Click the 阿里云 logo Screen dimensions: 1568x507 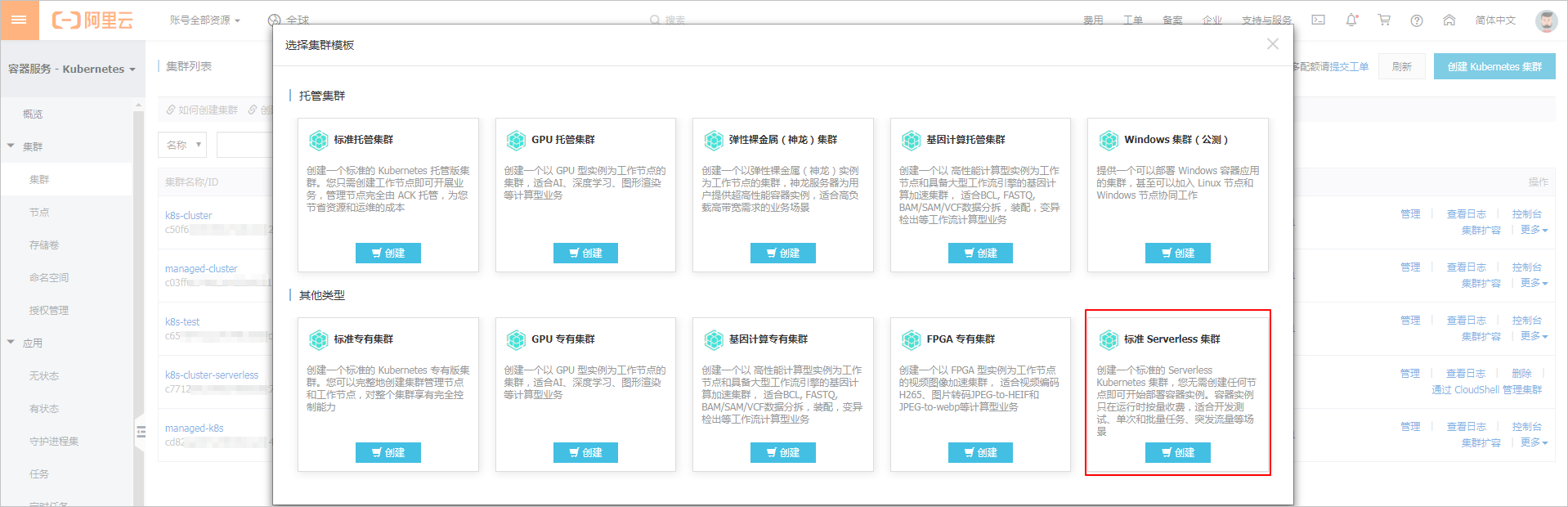pyautogui.click(x=92, y=20)
